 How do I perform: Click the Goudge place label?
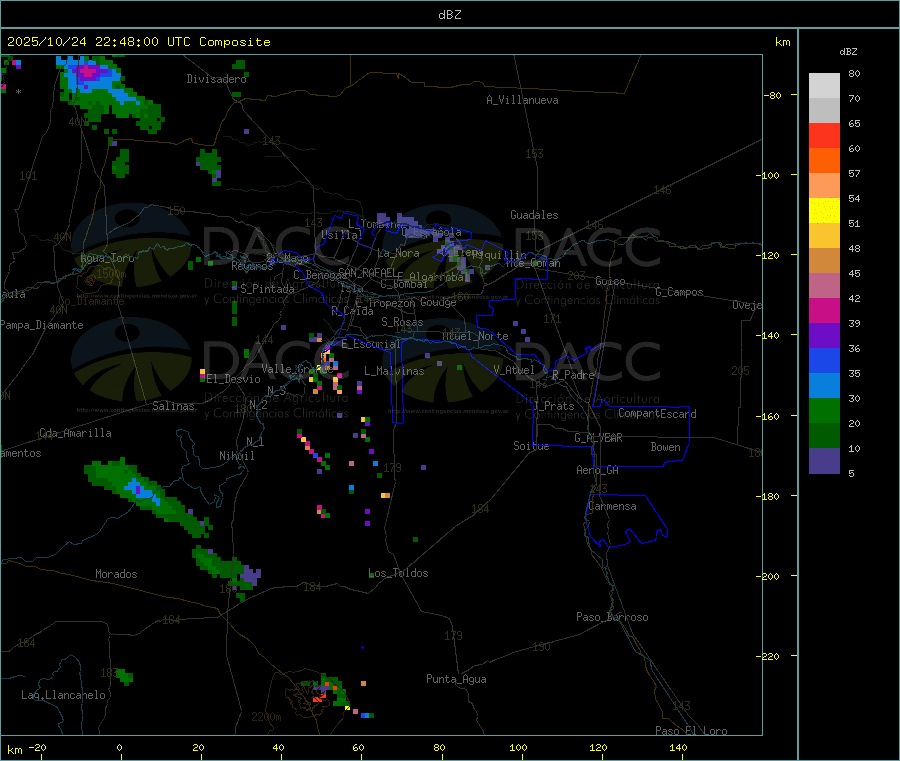point(439,302)
